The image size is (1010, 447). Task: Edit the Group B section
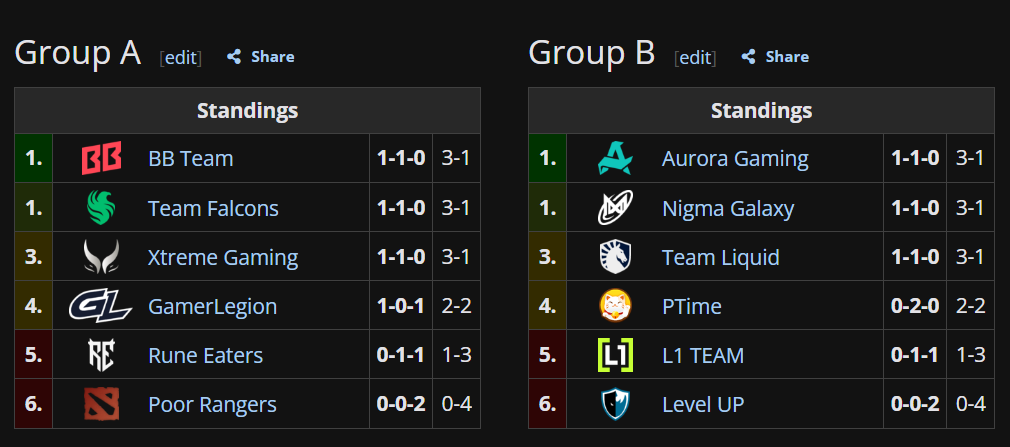tap(695, 57)
